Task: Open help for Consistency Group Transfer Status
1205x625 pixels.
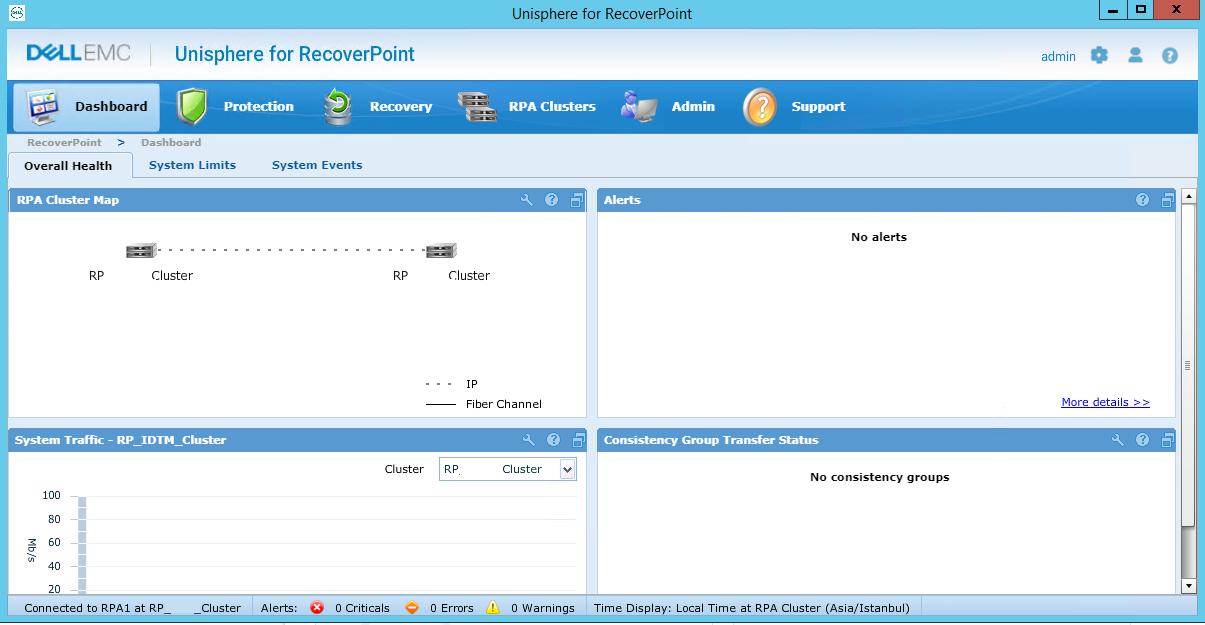Action: click(x=1142, y=440)
